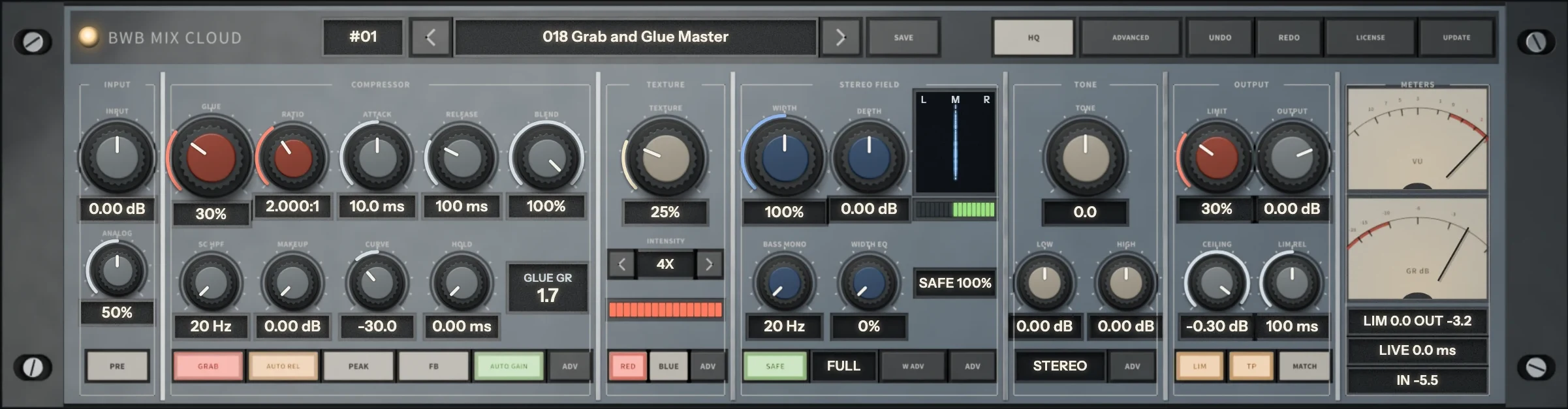Click the VU meter display

pyautogui.click(x=1417, y=139)
